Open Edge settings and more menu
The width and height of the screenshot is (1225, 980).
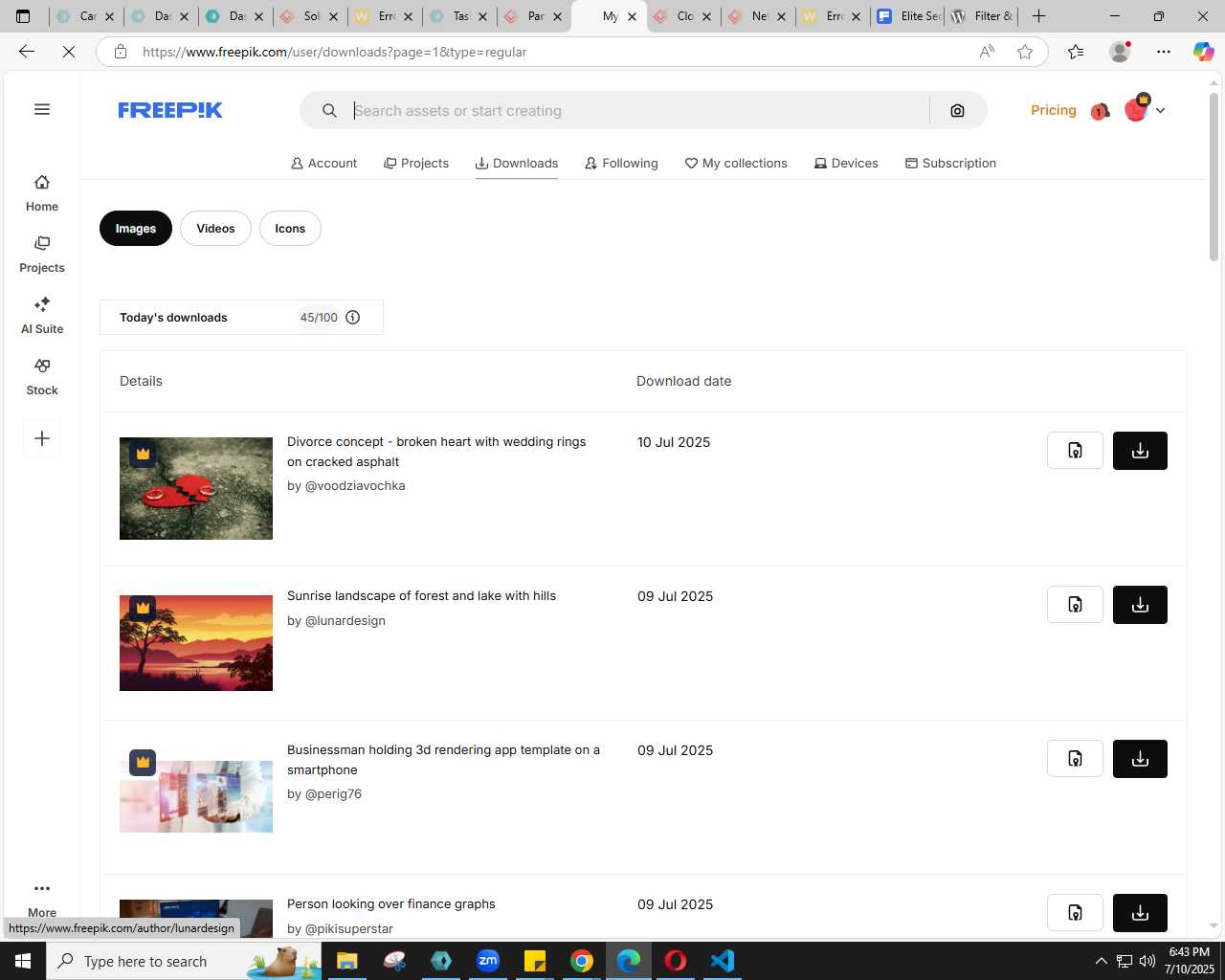pyautogui.click(x=1164, y=52)
